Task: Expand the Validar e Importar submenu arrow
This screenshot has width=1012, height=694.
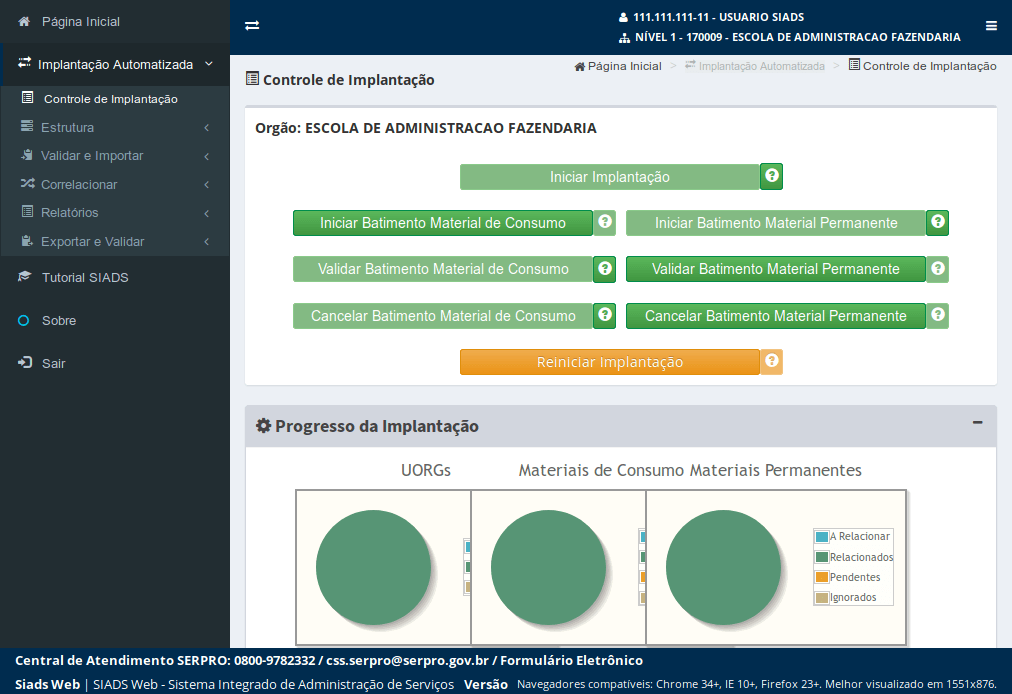Action: click(207, 156)
